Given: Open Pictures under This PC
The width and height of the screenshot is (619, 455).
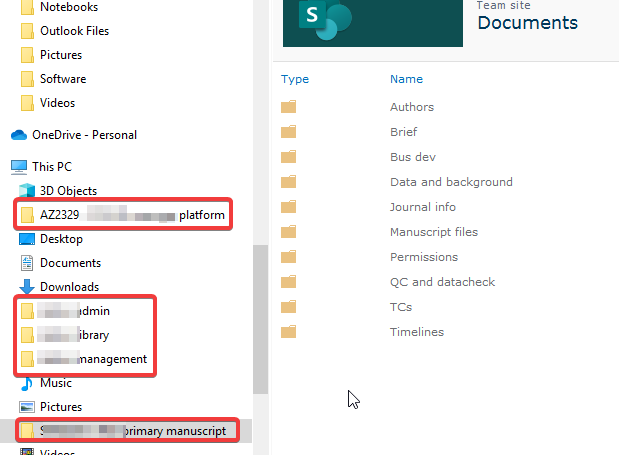Looking at the screenshot, I should (61, 407).
